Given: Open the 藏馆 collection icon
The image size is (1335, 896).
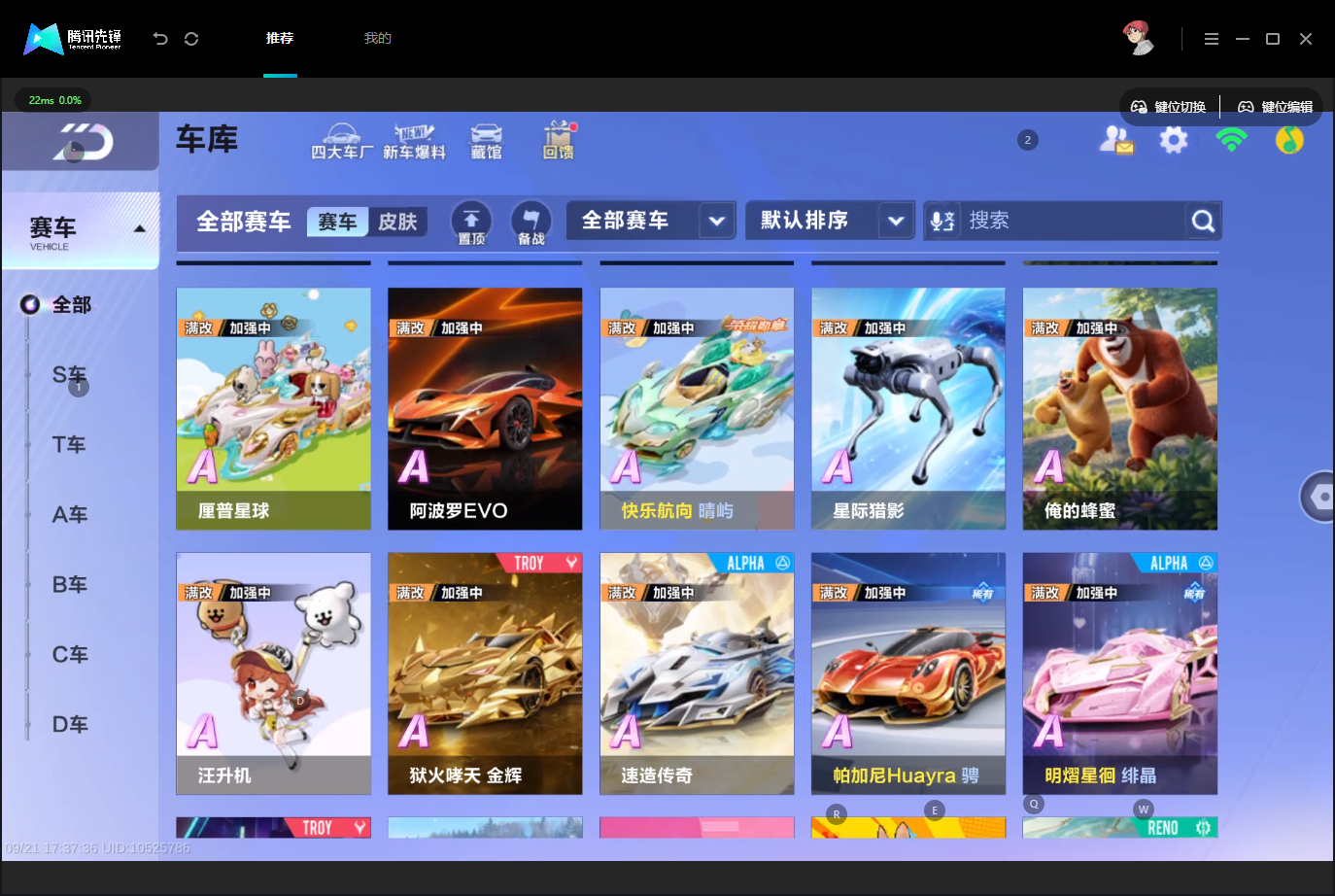Looking at the screenshot, I should 486,142.
